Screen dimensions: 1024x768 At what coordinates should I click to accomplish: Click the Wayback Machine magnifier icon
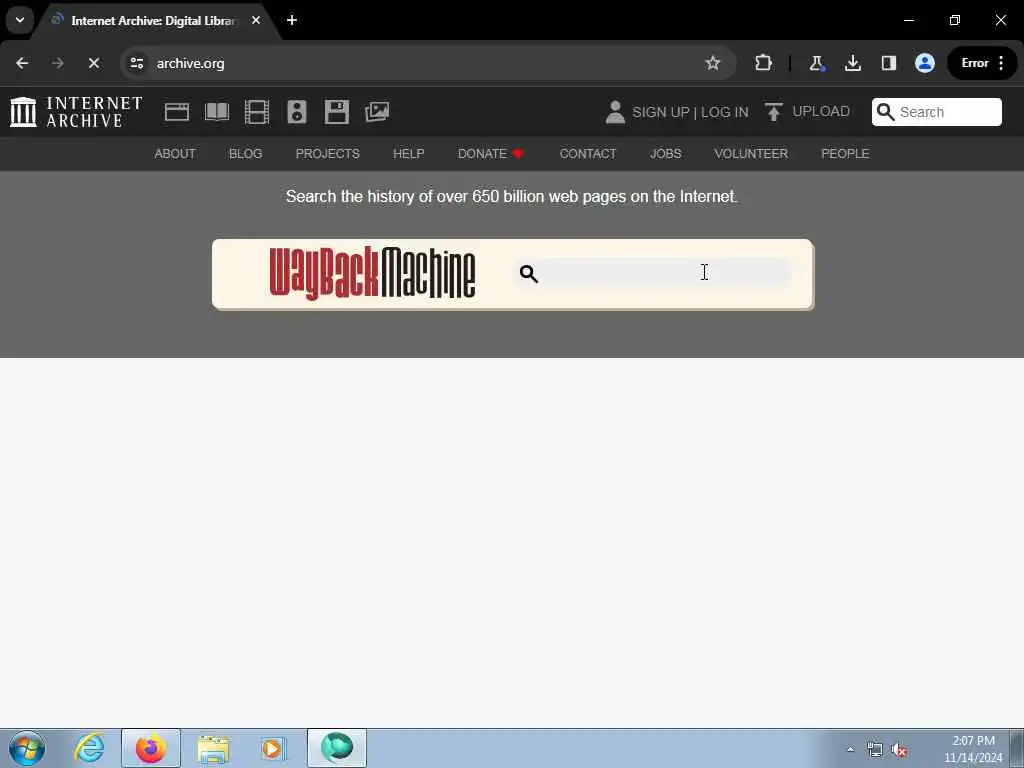[528, 273]
